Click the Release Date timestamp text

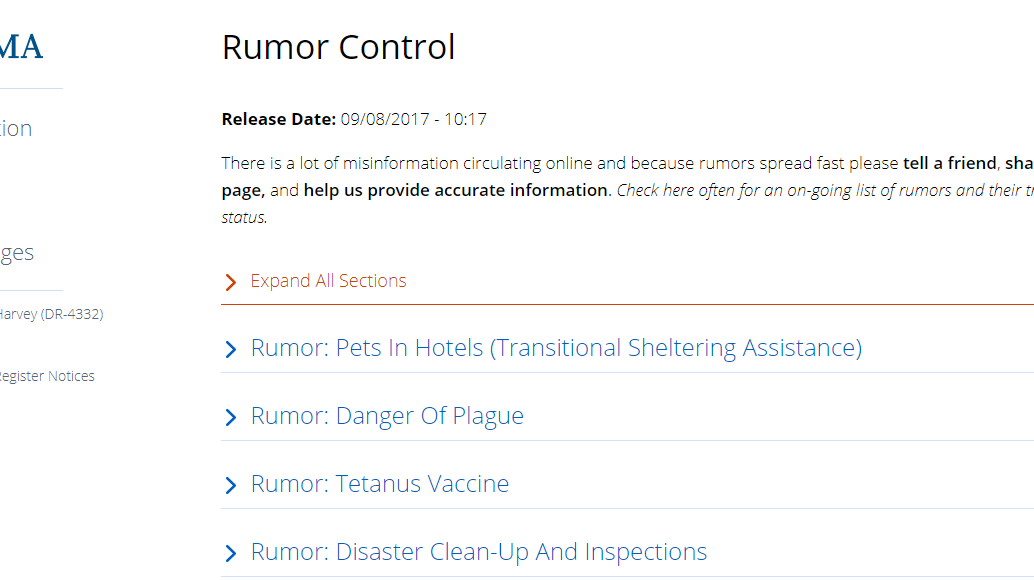point(413,119)
